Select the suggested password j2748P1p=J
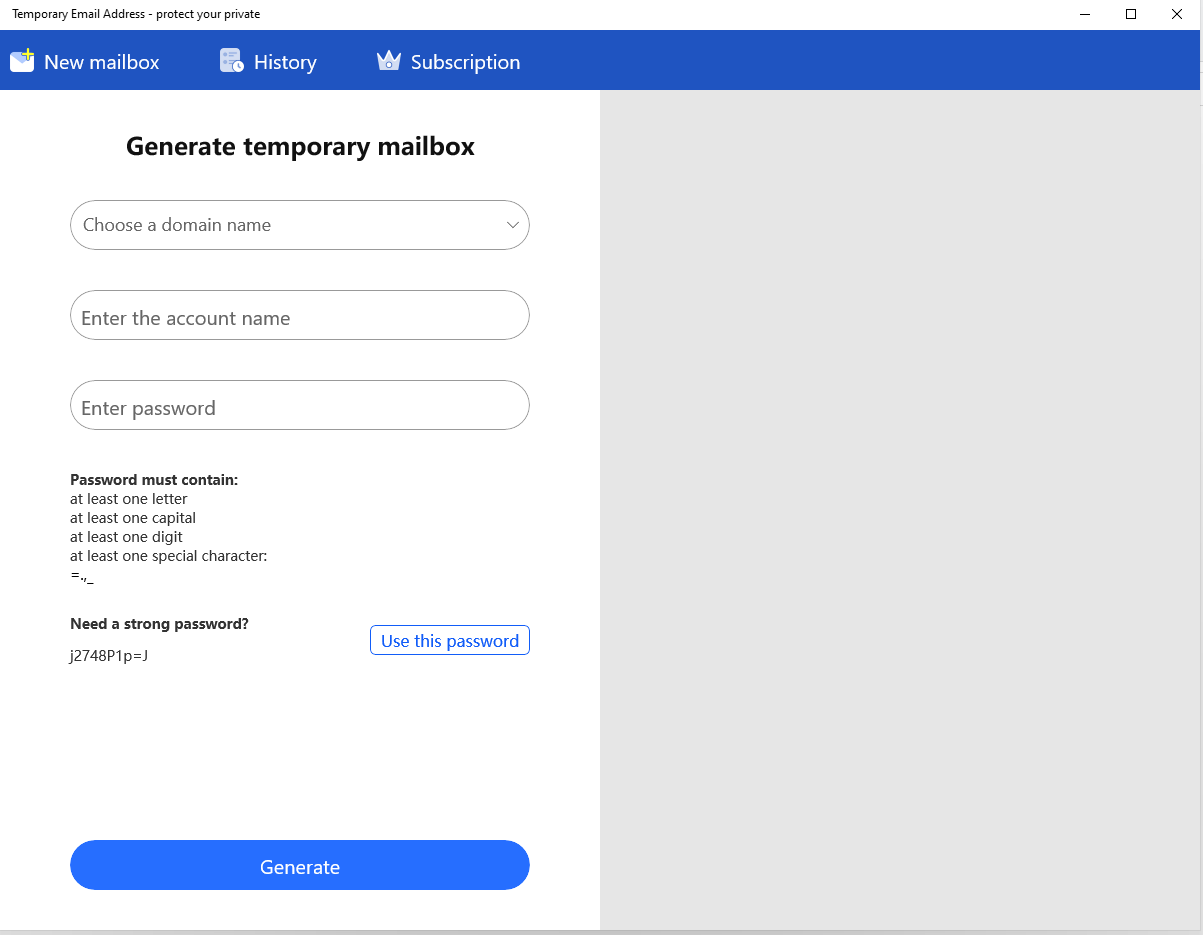The image size is (1203, 935). [108, 656]
